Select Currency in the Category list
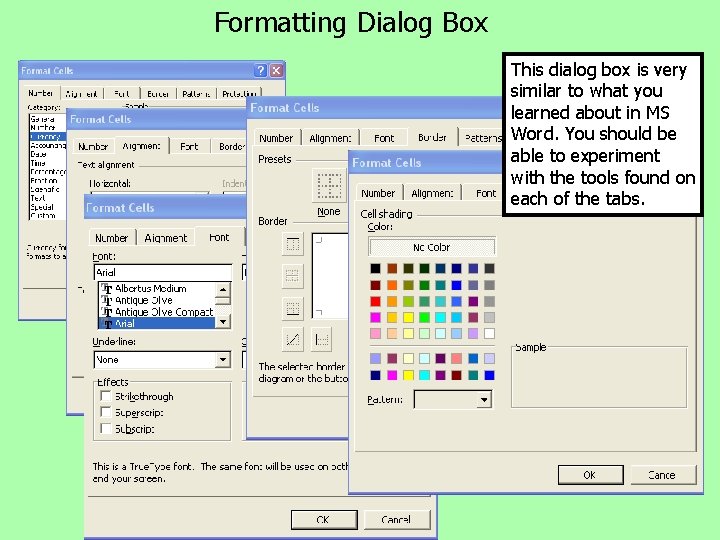This screenshot has height=540, width=720. 48,136
